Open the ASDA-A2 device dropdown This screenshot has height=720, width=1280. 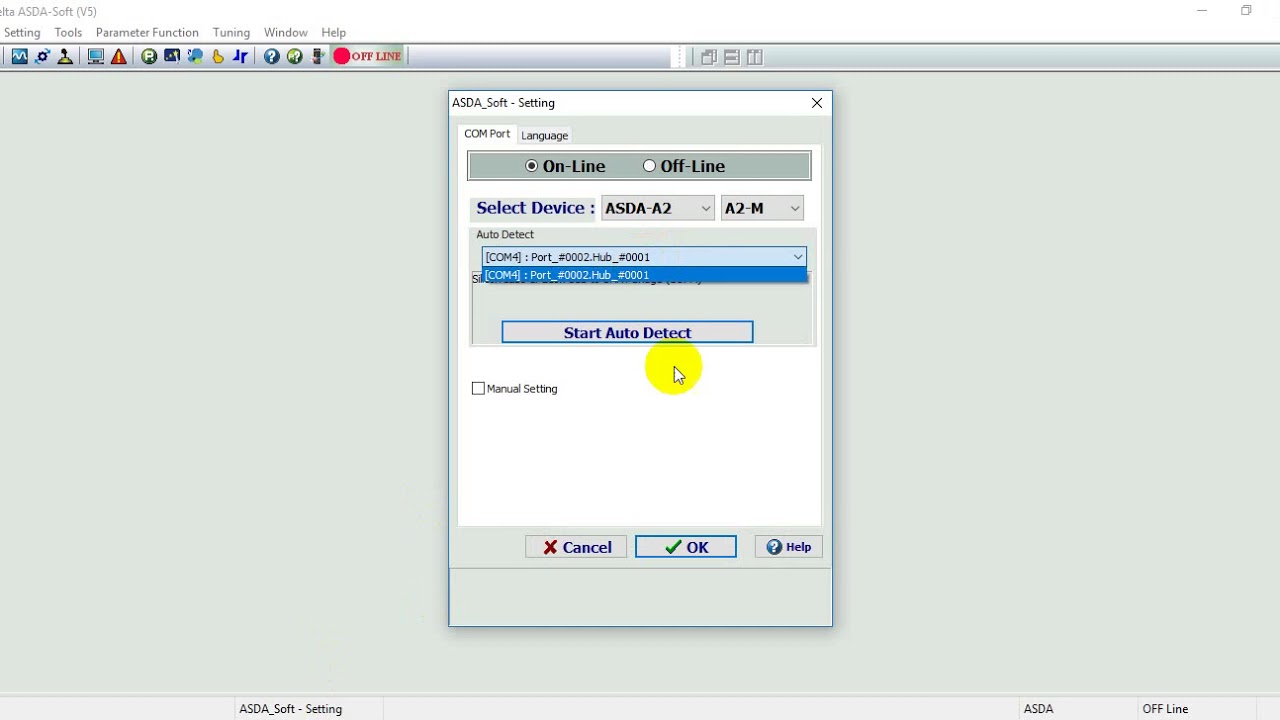coord(658,208)
